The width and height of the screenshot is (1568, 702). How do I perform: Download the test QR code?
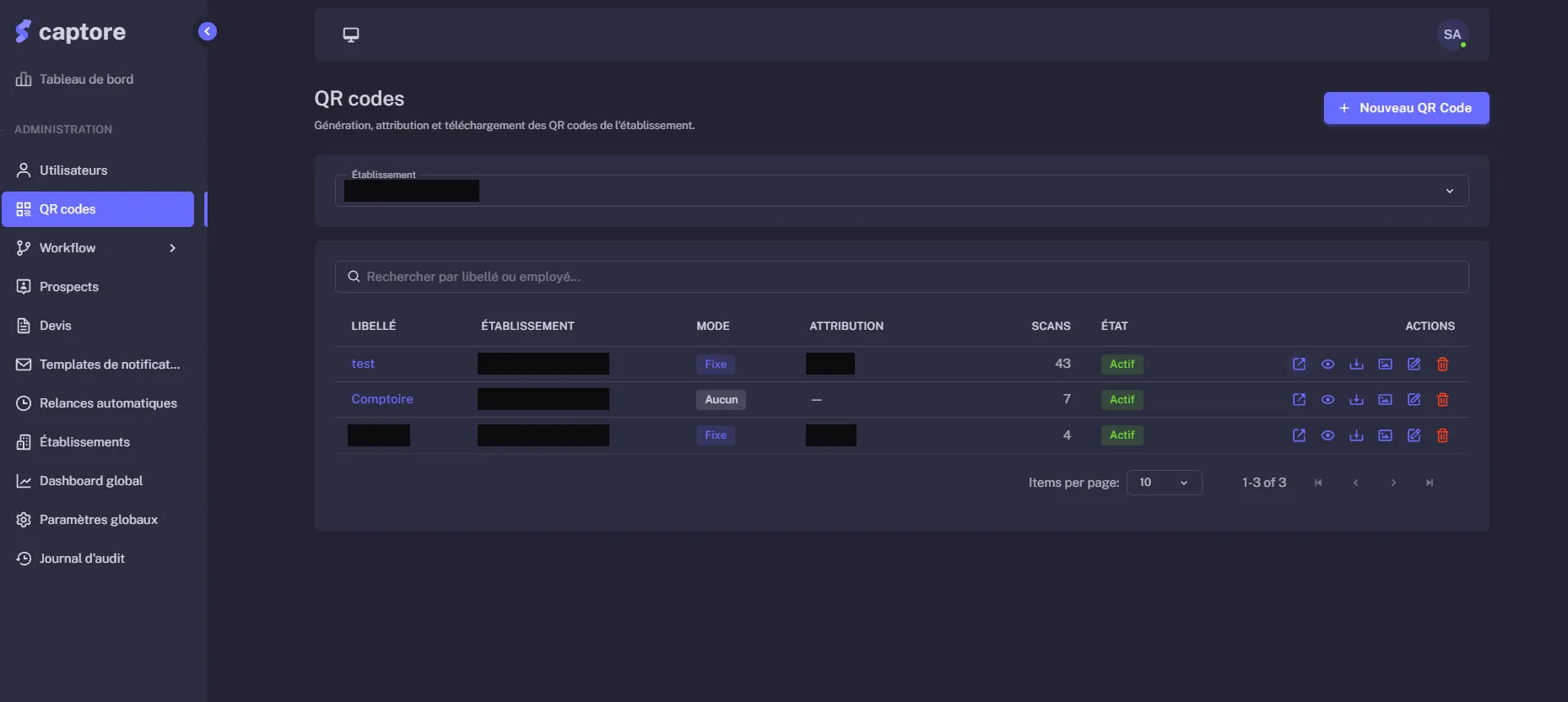1356,364
